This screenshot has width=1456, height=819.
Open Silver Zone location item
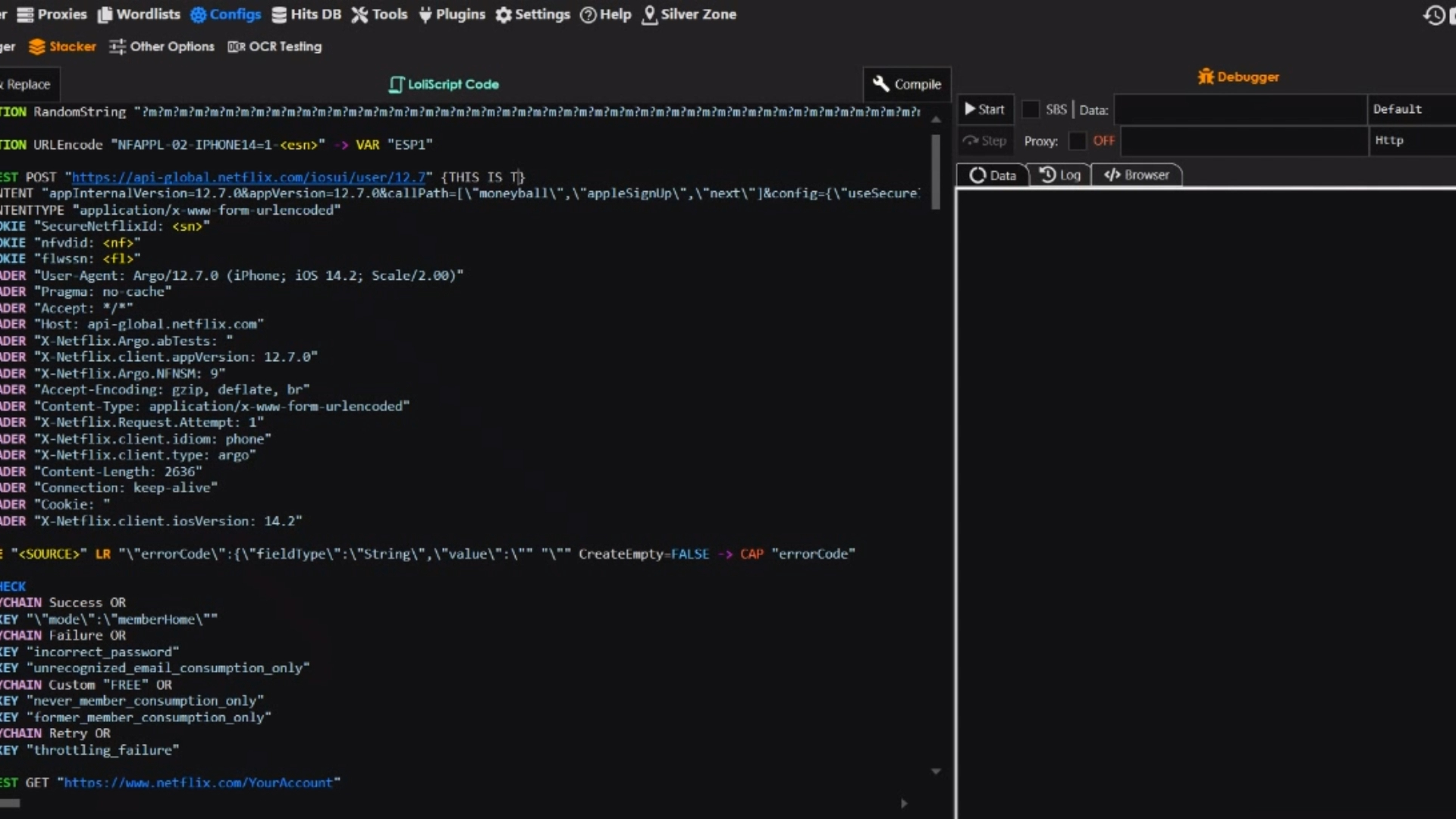pos(689,14)
